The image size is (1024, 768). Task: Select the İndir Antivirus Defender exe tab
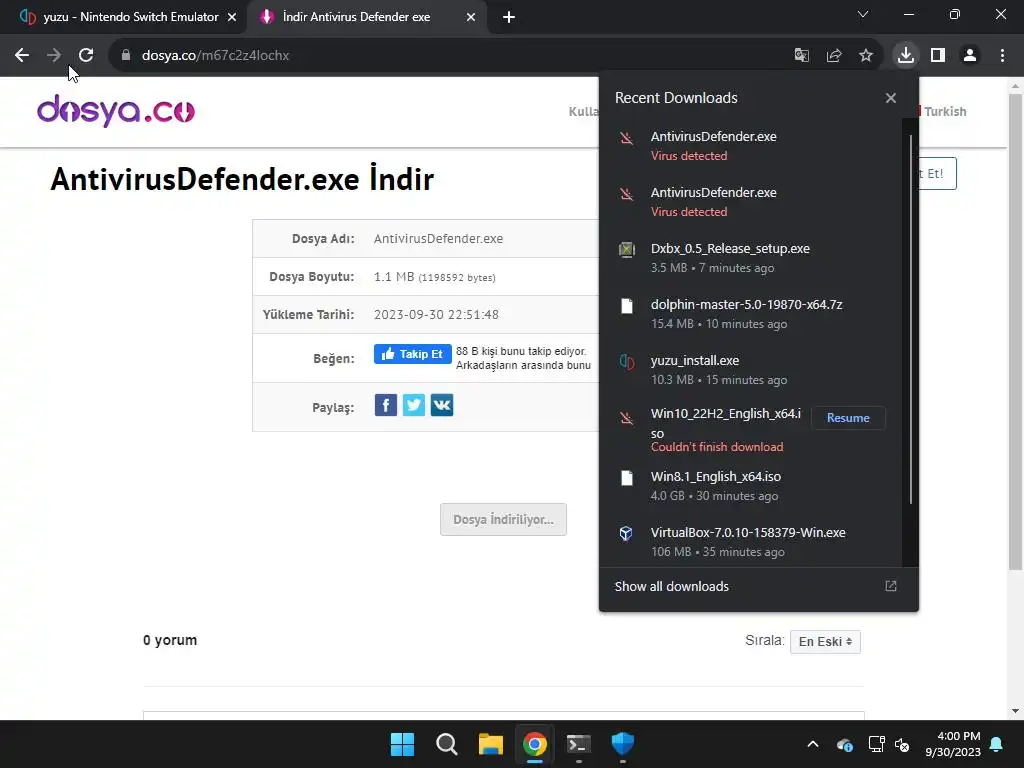[366, 17]
